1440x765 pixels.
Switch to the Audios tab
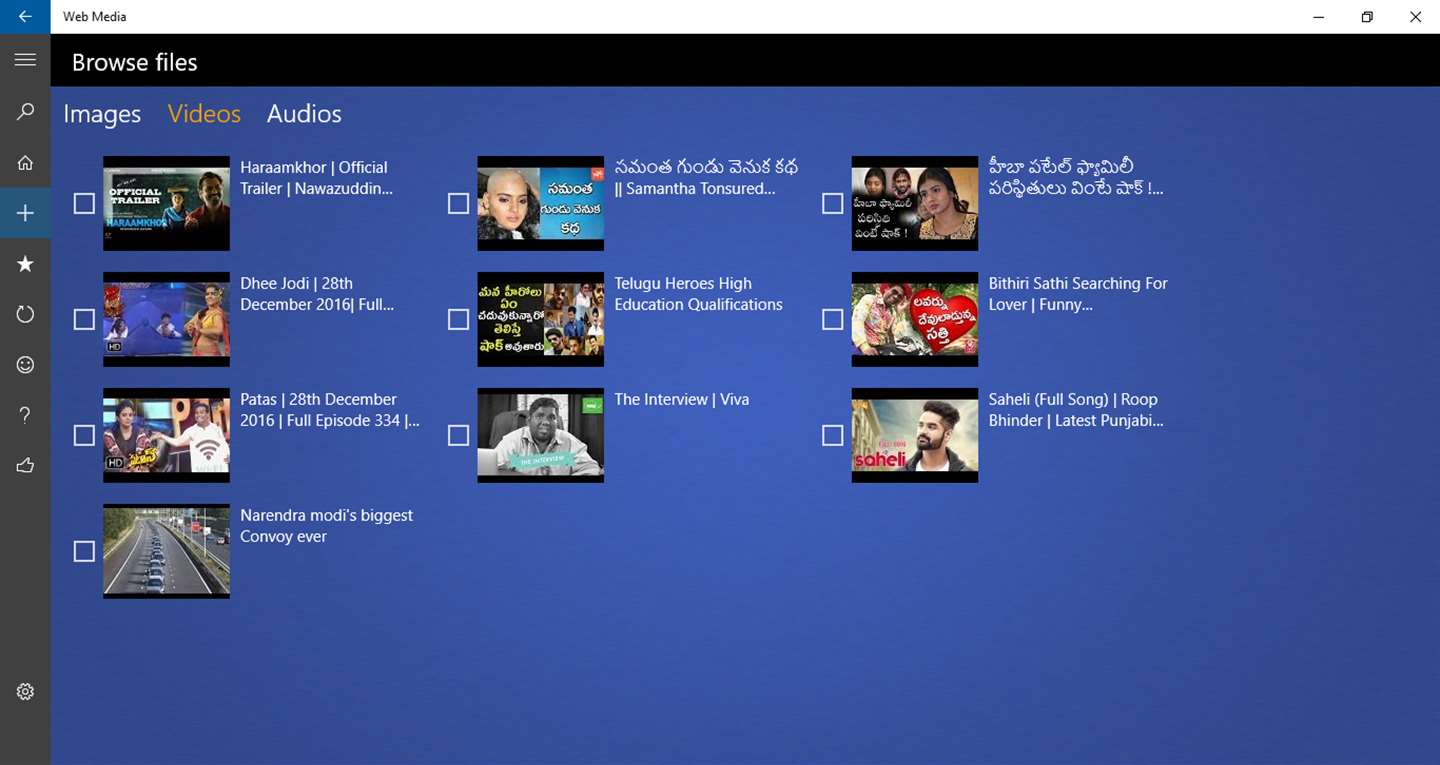click(304, 114)
